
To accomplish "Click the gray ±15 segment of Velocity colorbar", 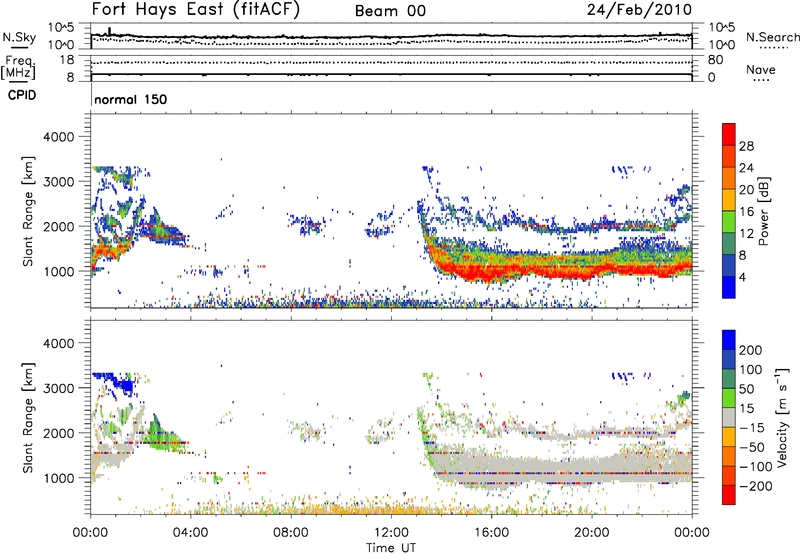I will point(729,418).
